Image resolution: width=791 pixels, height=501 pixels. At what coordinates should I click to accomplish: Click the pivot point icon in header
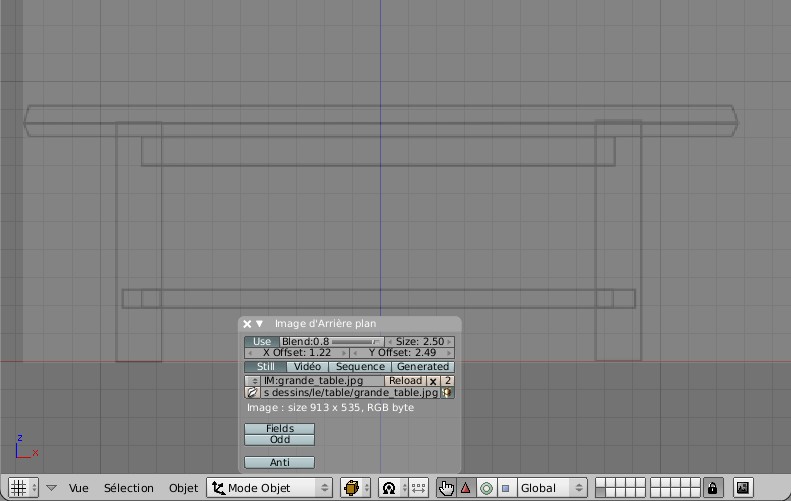[x=389, y=488]
